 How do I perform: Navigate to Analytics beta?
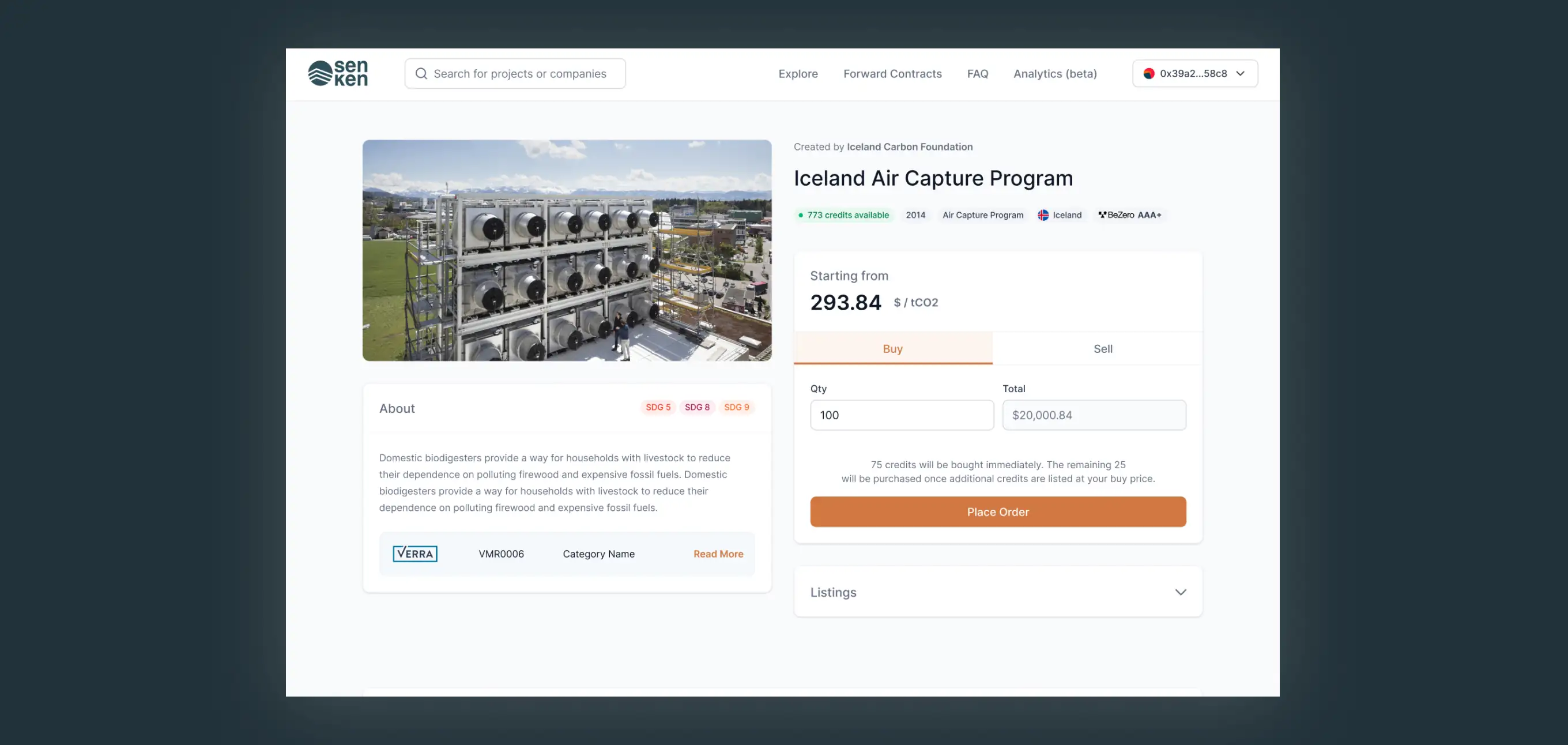click(1055, 73)
